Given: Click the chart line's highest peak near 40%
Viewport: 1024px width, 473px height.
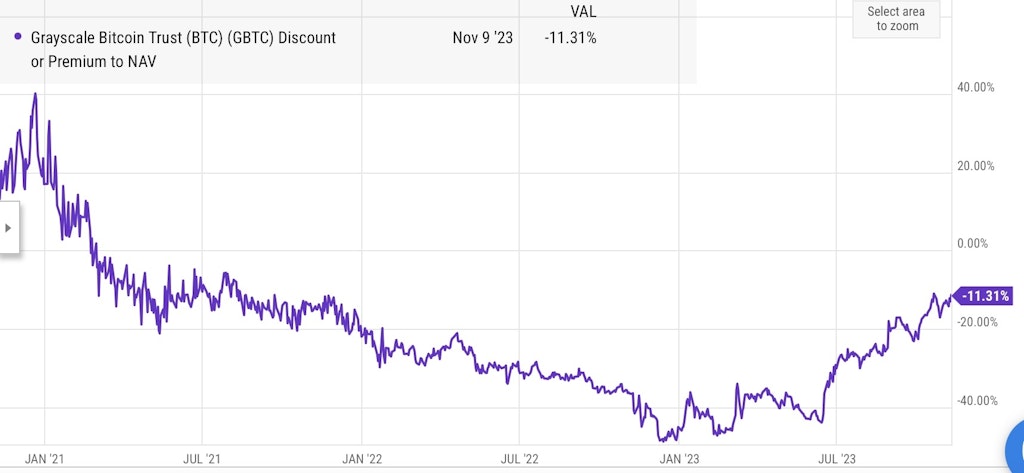Looking at the screenshot, I should (x=36, y=94).
